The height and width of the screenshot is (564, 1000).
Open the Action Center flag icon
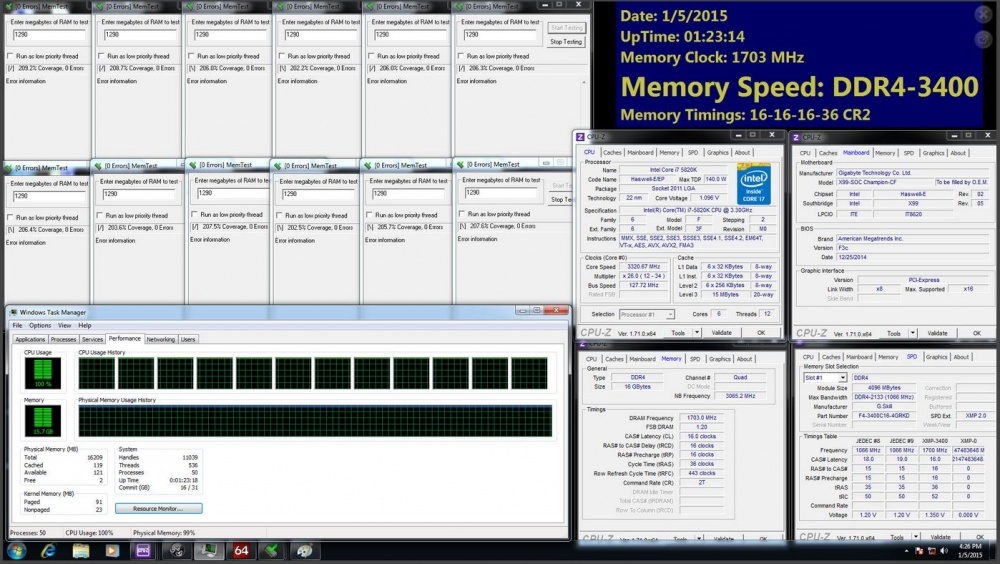coord(919,551)
